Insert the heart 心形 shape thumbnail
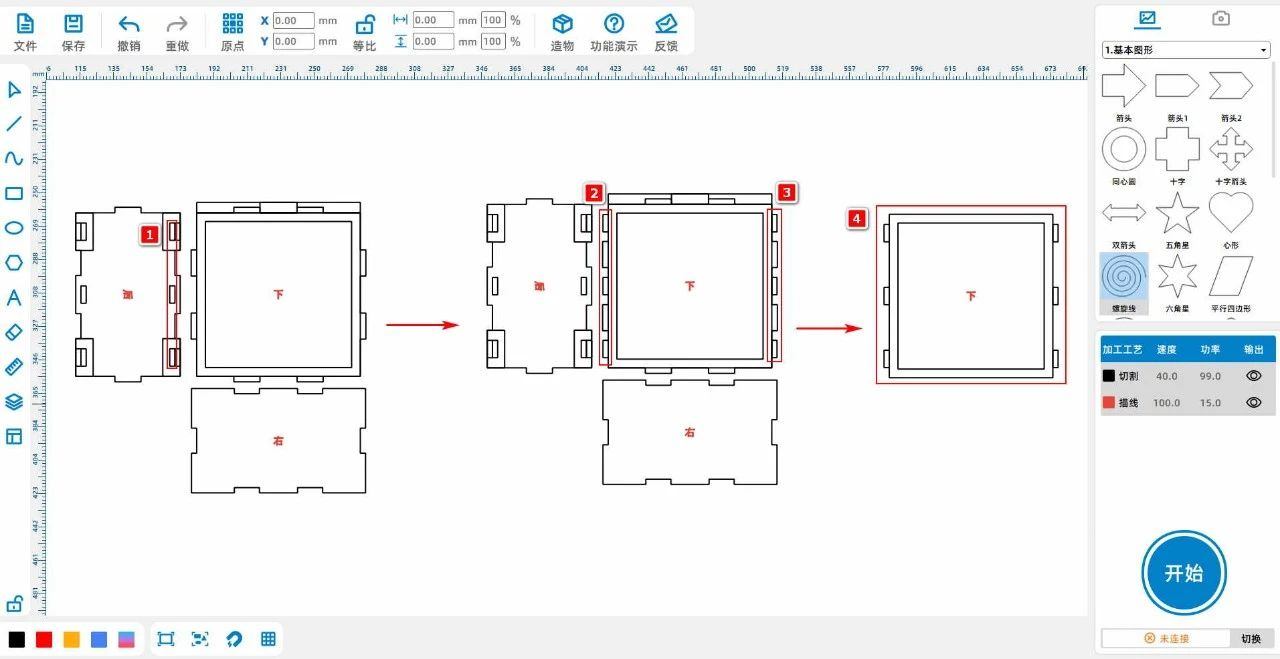 (x=1231, y=214)
